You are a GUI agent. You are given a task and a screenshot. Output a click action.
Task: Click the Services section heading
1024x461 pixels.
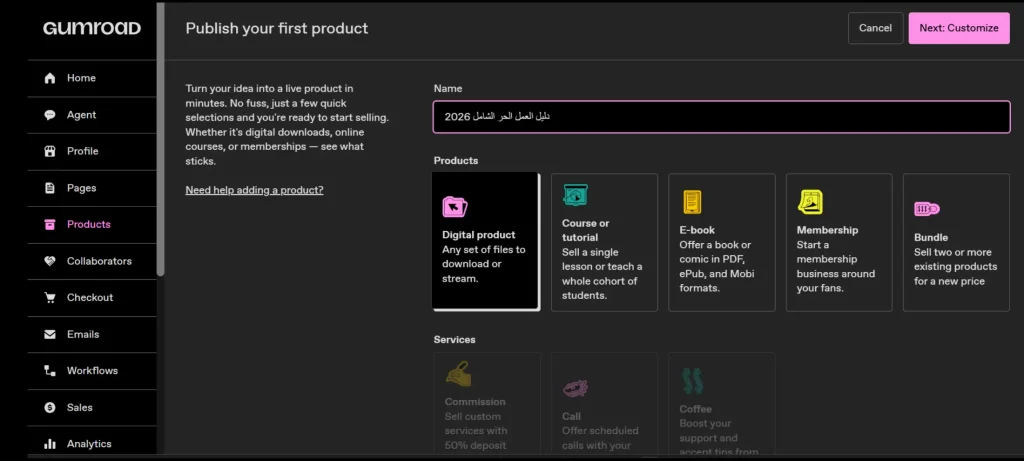click(455, 340)
